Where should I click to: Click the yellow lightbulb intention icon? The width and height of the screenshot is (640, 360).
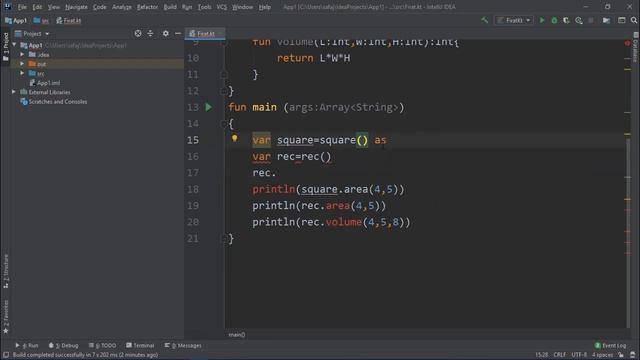point(235,138)
